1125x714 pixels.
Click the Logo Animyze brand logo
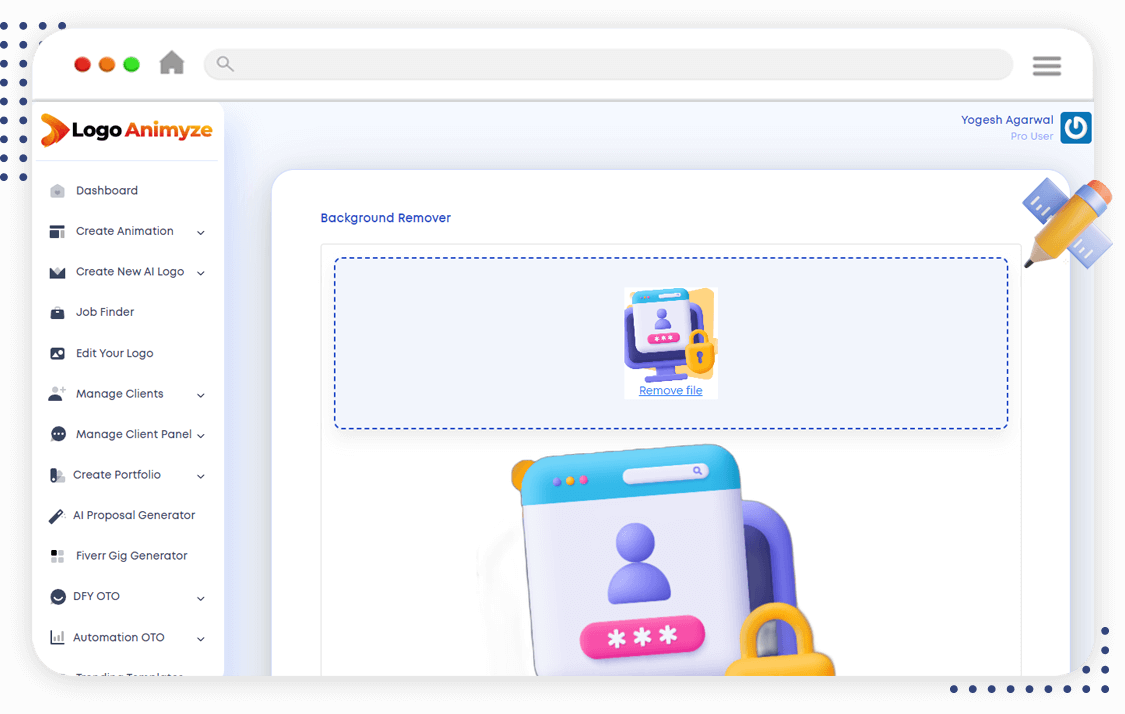point(126,130)
